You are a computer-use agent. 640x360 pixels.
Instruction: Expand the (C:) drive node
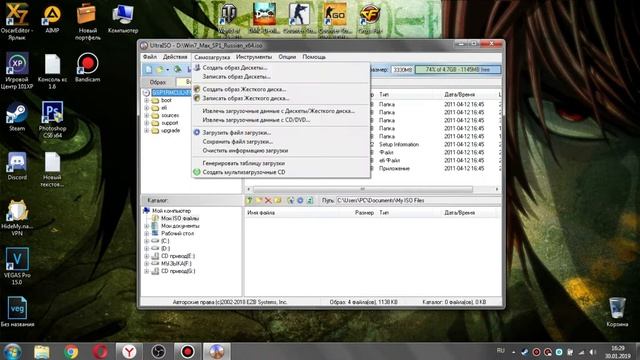tap(147, 241)
